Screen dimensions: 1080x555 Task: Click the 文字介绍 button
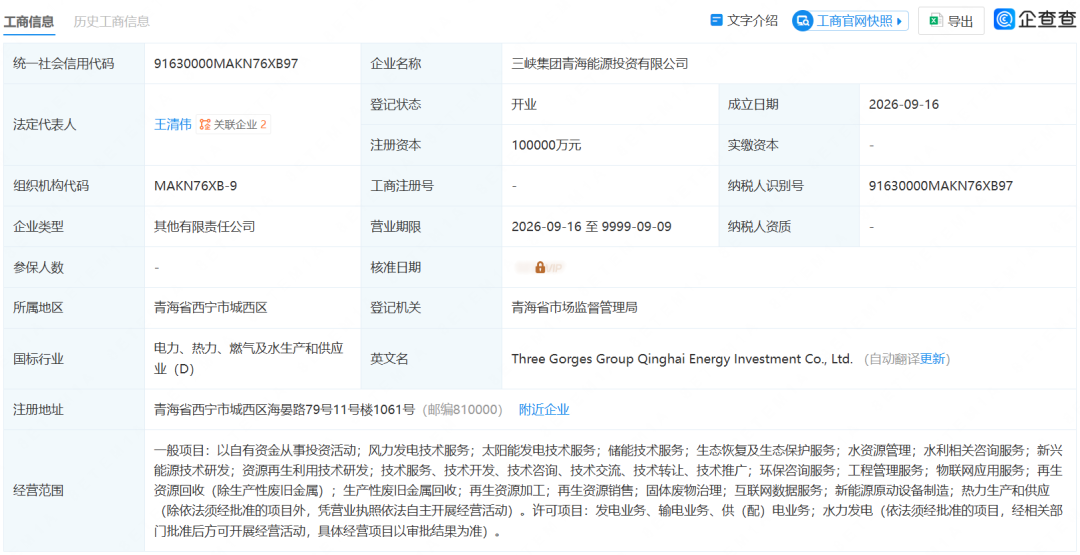pos(744,21)
